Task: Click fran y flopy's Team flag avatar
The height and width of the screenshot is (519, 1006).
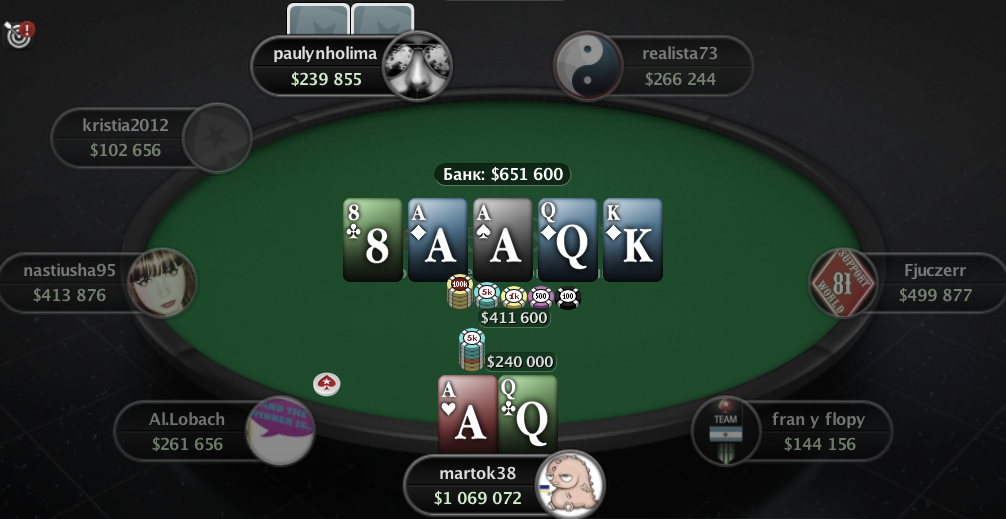Action: (x=726, y=430)
